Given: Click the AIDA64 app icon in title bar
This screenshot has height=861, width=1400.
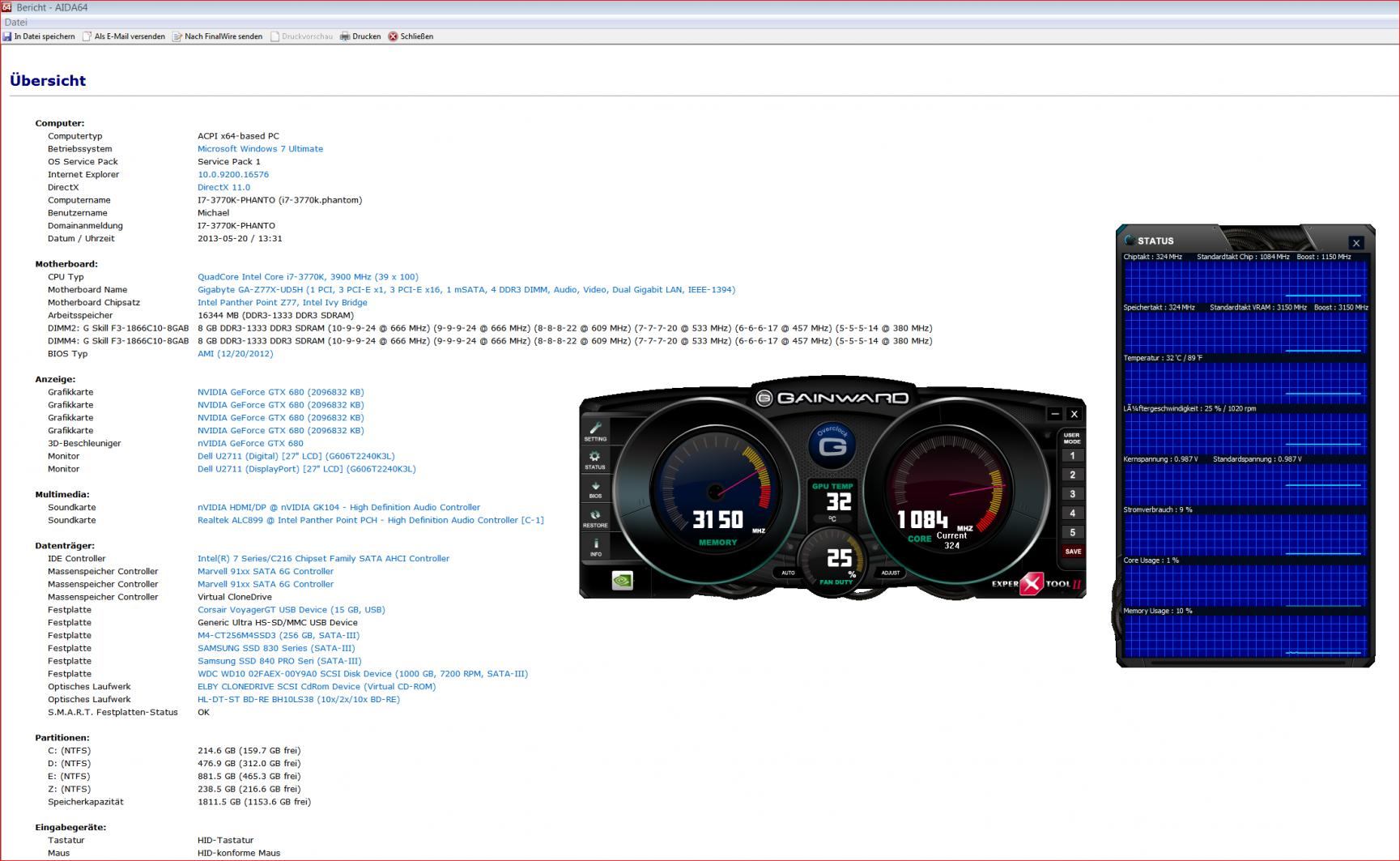Looking at the screenshot, I should click(x=6, y=7).
